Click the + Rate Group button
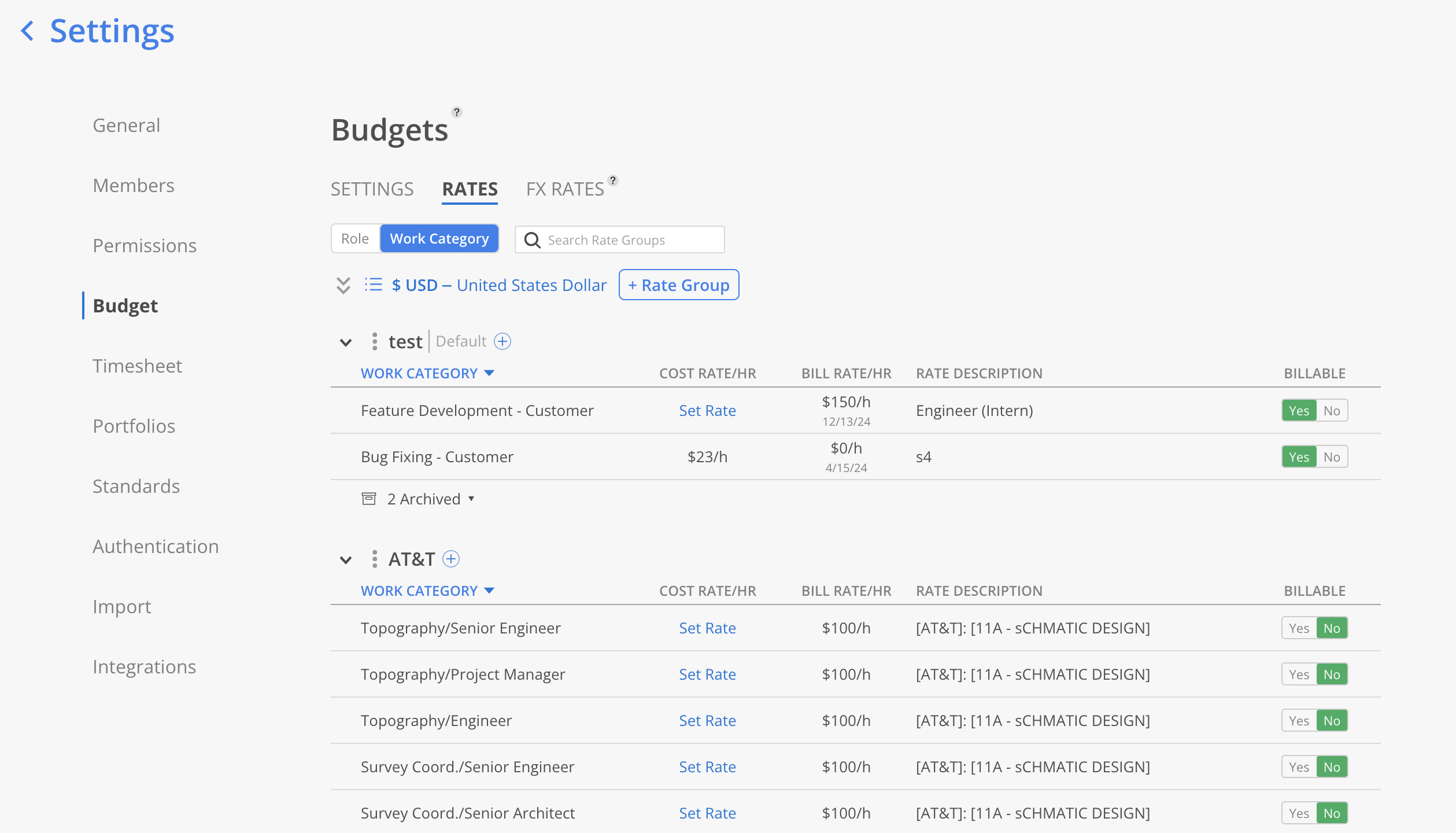 [x=679, y=285]
